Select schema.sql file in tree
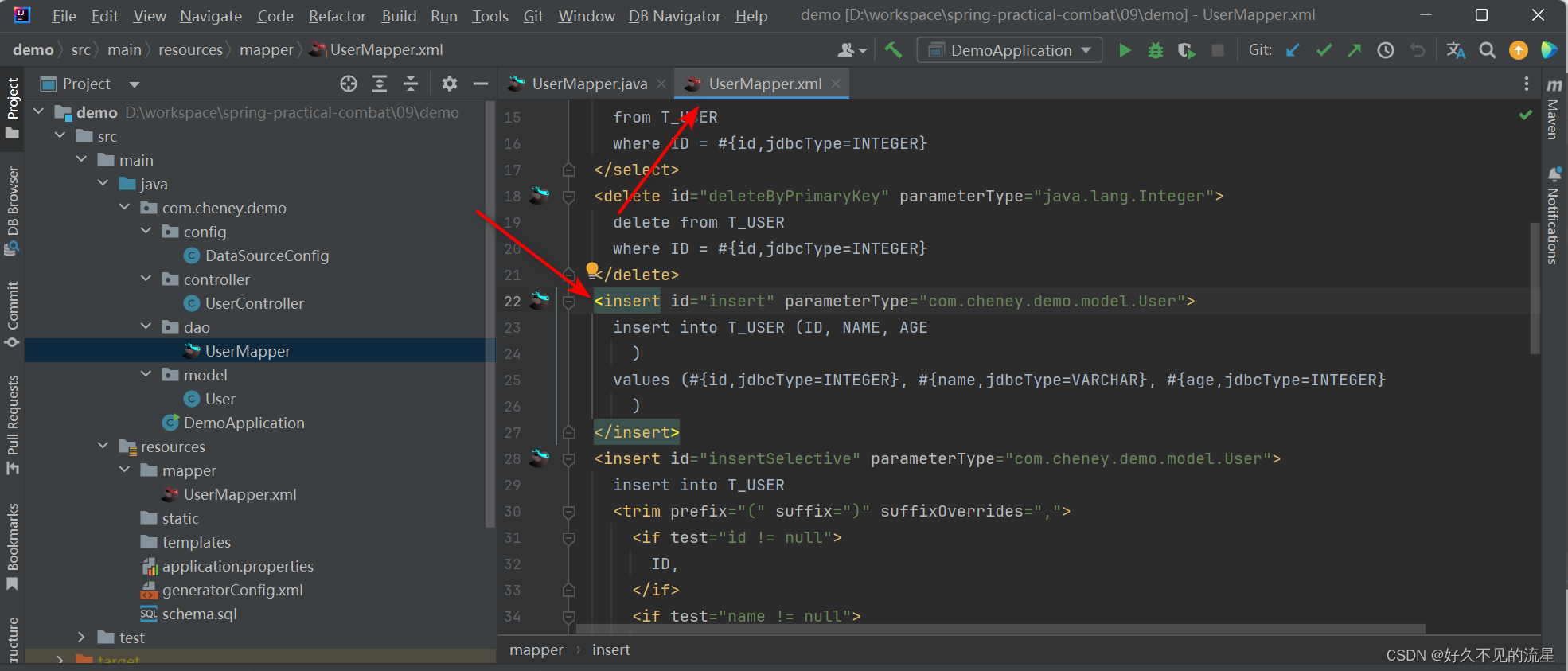The image size is (1568, 671). tap(199, 614)
